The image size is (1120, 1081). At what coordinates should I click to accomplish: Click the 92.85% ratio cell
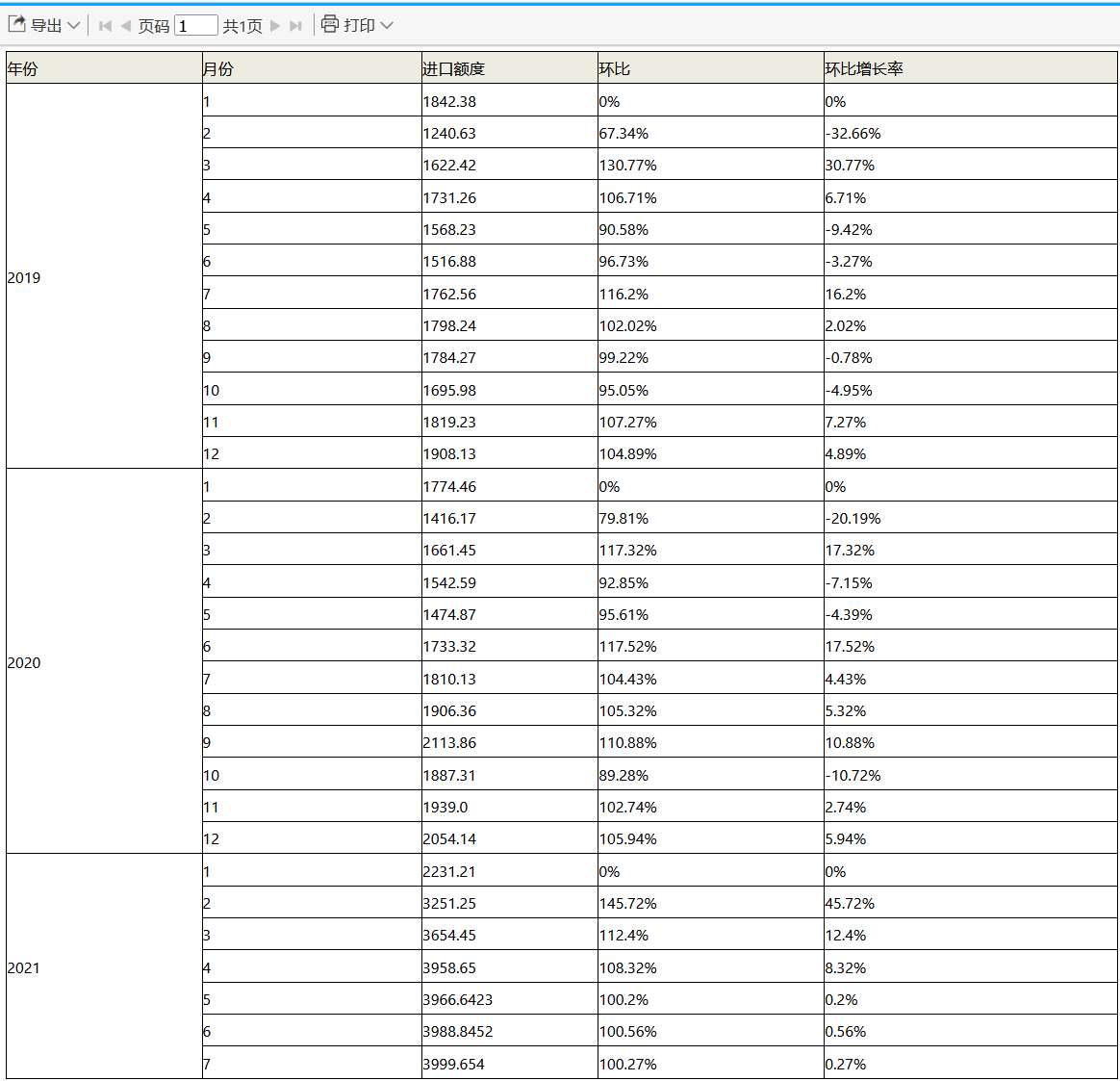711,581
